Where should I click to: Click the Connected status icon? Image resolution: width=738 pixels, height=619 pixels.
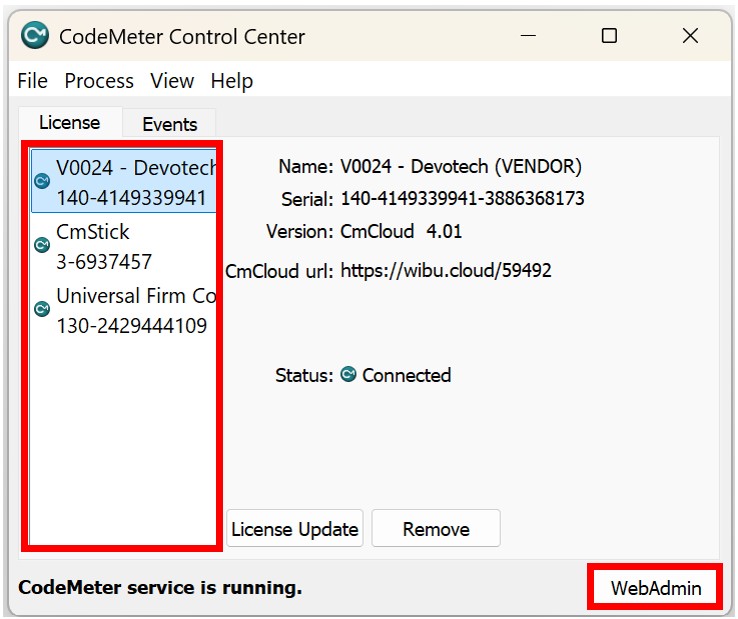point(348,374)
